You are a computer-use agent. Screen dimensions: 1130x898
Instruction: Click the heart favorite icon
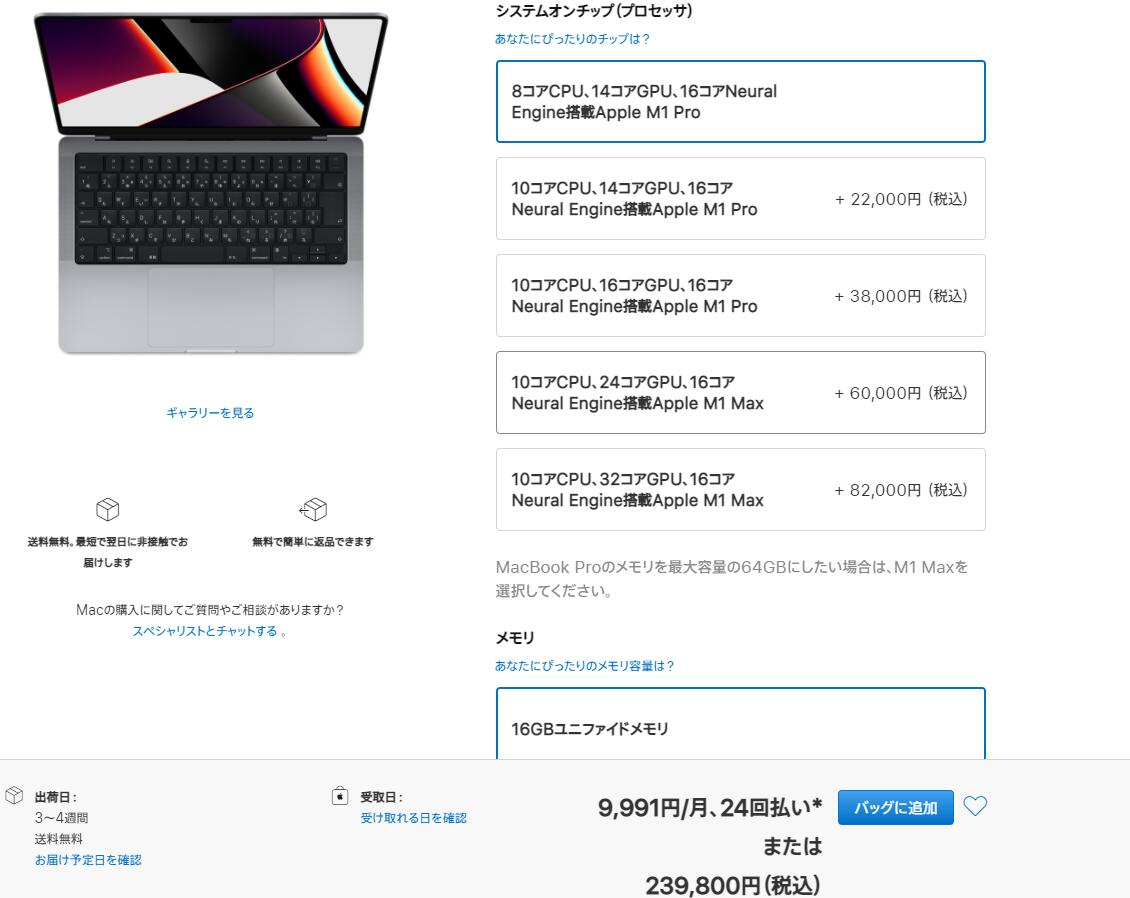click(975, 806)
